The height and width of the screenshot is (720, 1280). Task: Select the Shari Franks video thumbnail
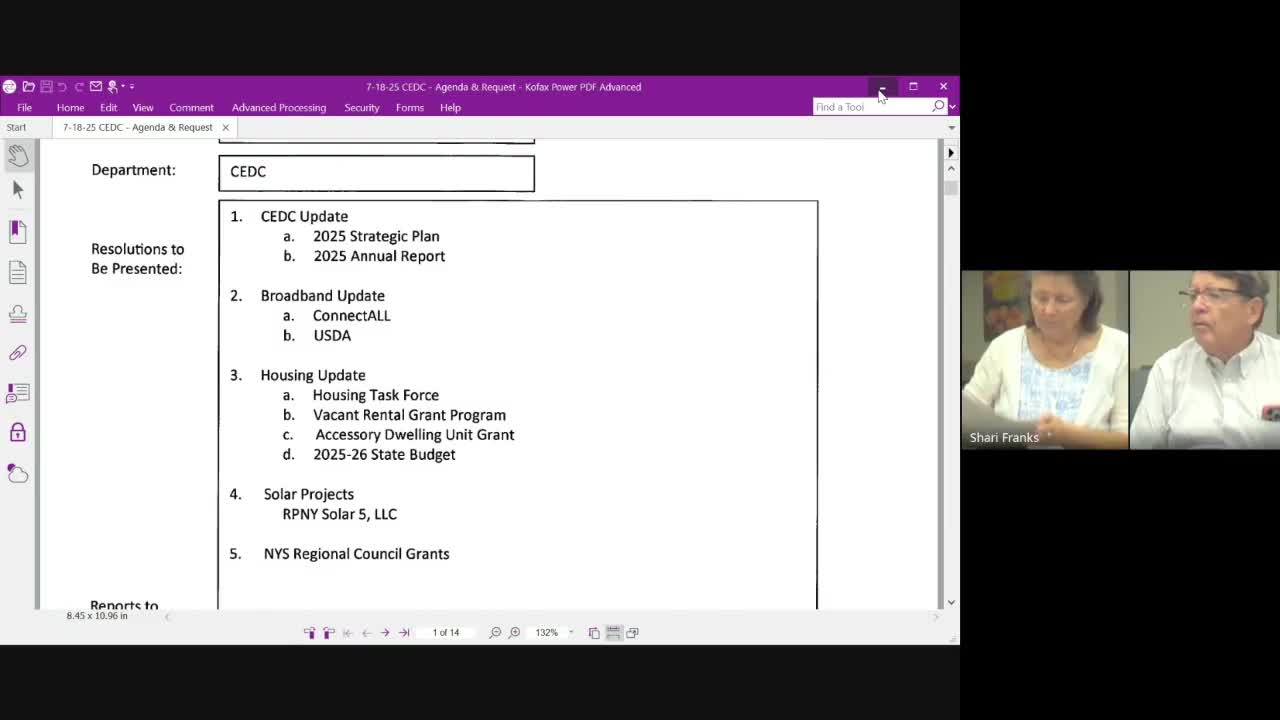tap(1044, 360)
